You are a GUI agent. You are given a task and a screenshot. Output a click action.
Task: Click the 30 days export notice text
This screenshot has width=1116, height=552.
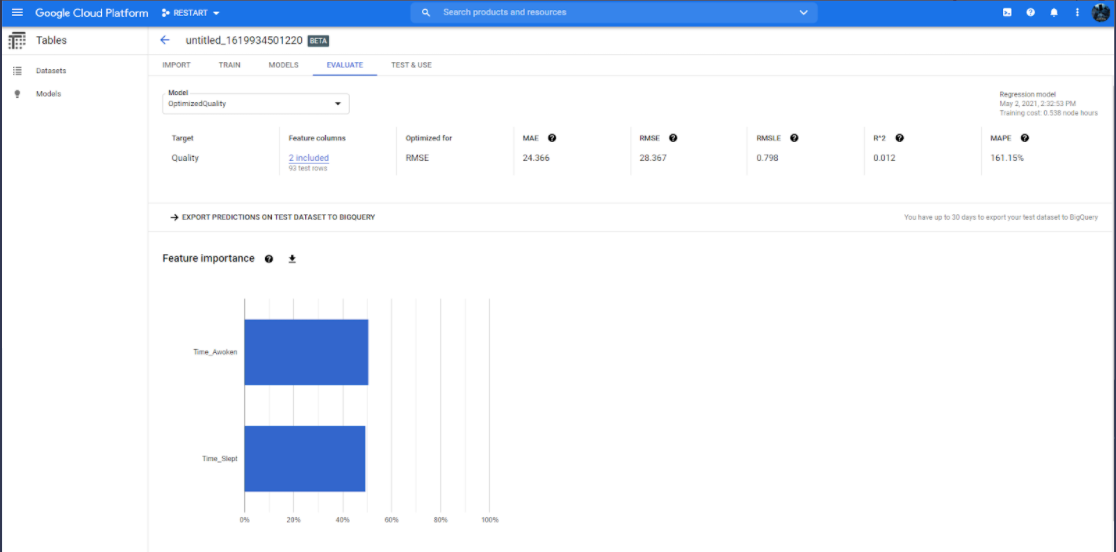click(1001, 217)
